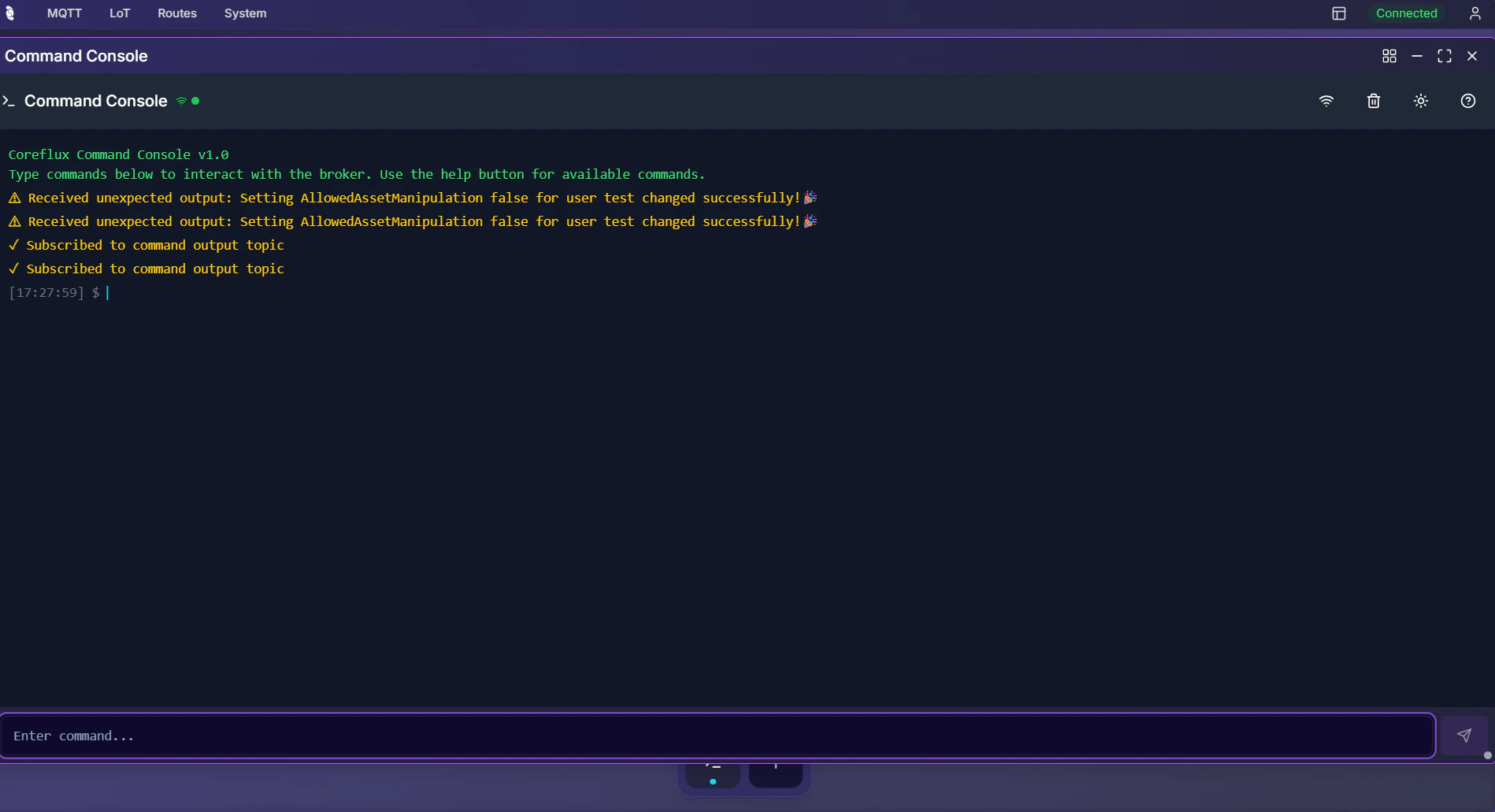The image size is (1495, 812).
Task: Open the System menu
Action: click(244, 13)
